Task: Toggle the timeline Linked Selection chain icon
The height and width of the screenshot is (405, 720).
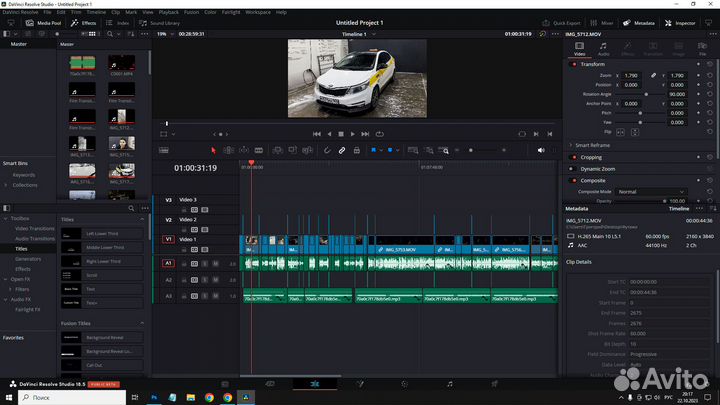Action: (342, 150)
